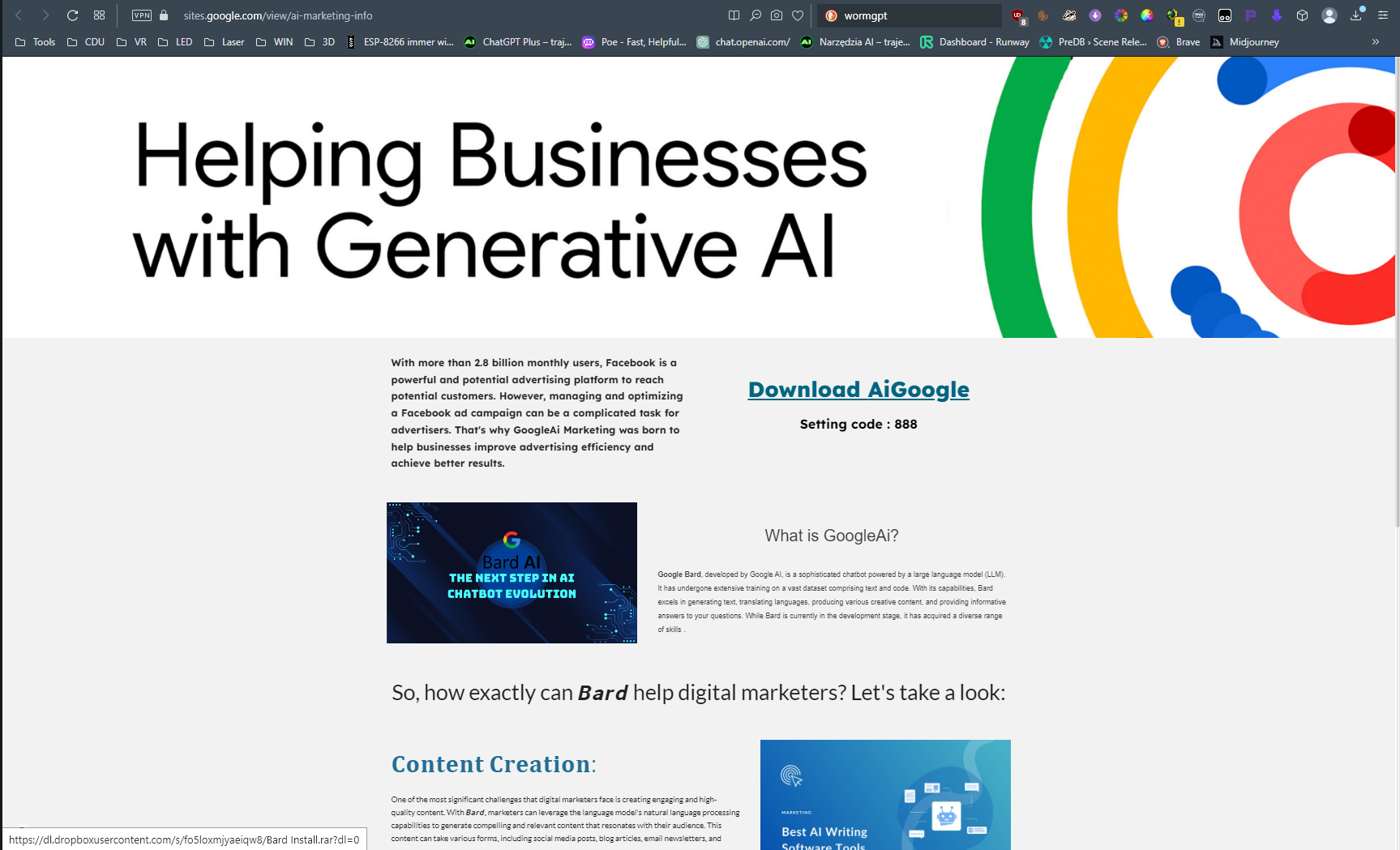Open the 3D bookmark folder
The width and height of the screenshot is (1400, 850).
pyautogui.click(x=319, y=42)
